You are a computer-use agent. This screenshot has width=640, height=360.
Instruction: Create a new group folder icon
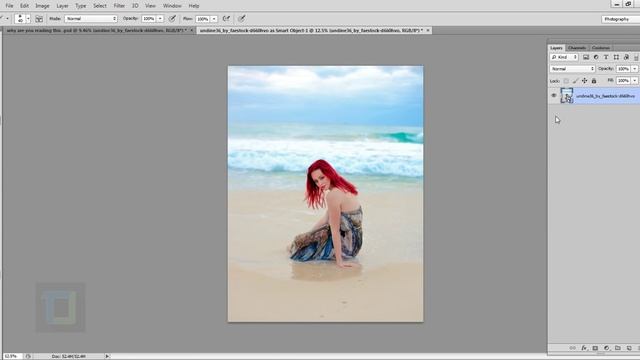point(618,348)
